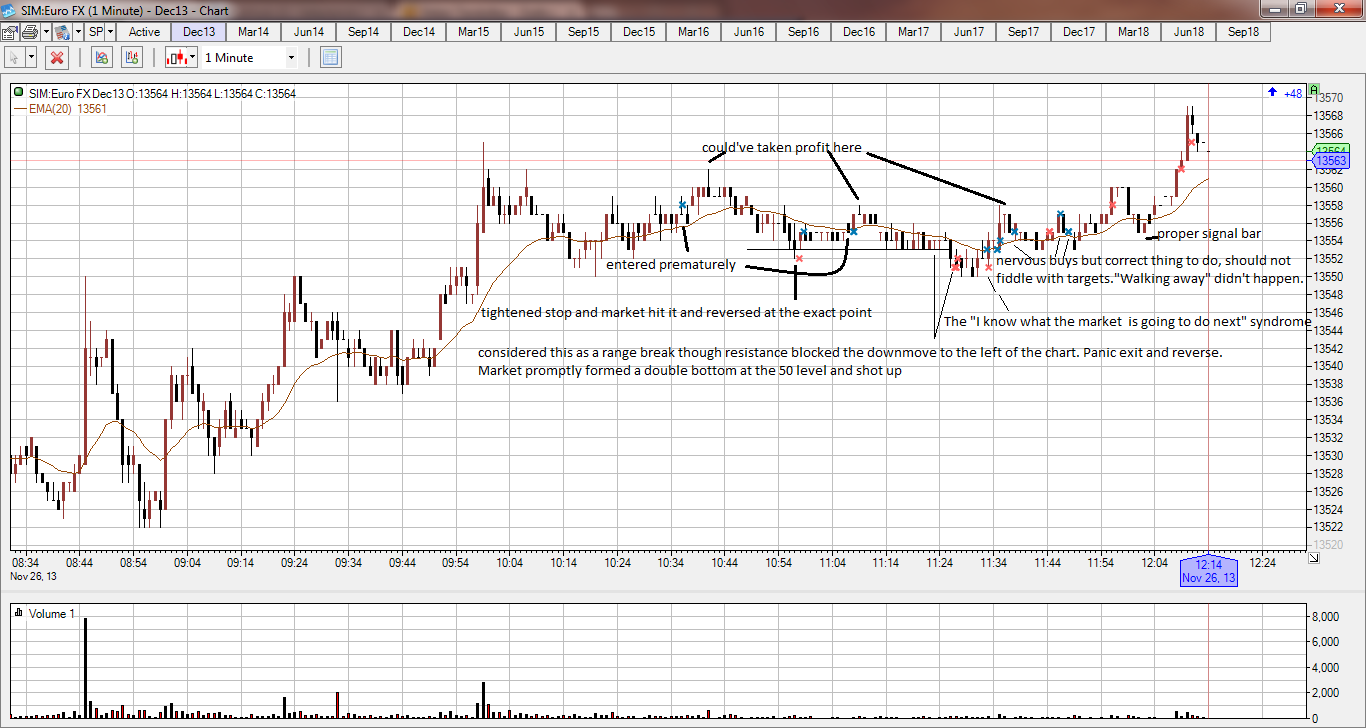The width and height of the screenshot is (1366, 728).
Task: Select the pointer cursor tool
Action: point(14,57)
